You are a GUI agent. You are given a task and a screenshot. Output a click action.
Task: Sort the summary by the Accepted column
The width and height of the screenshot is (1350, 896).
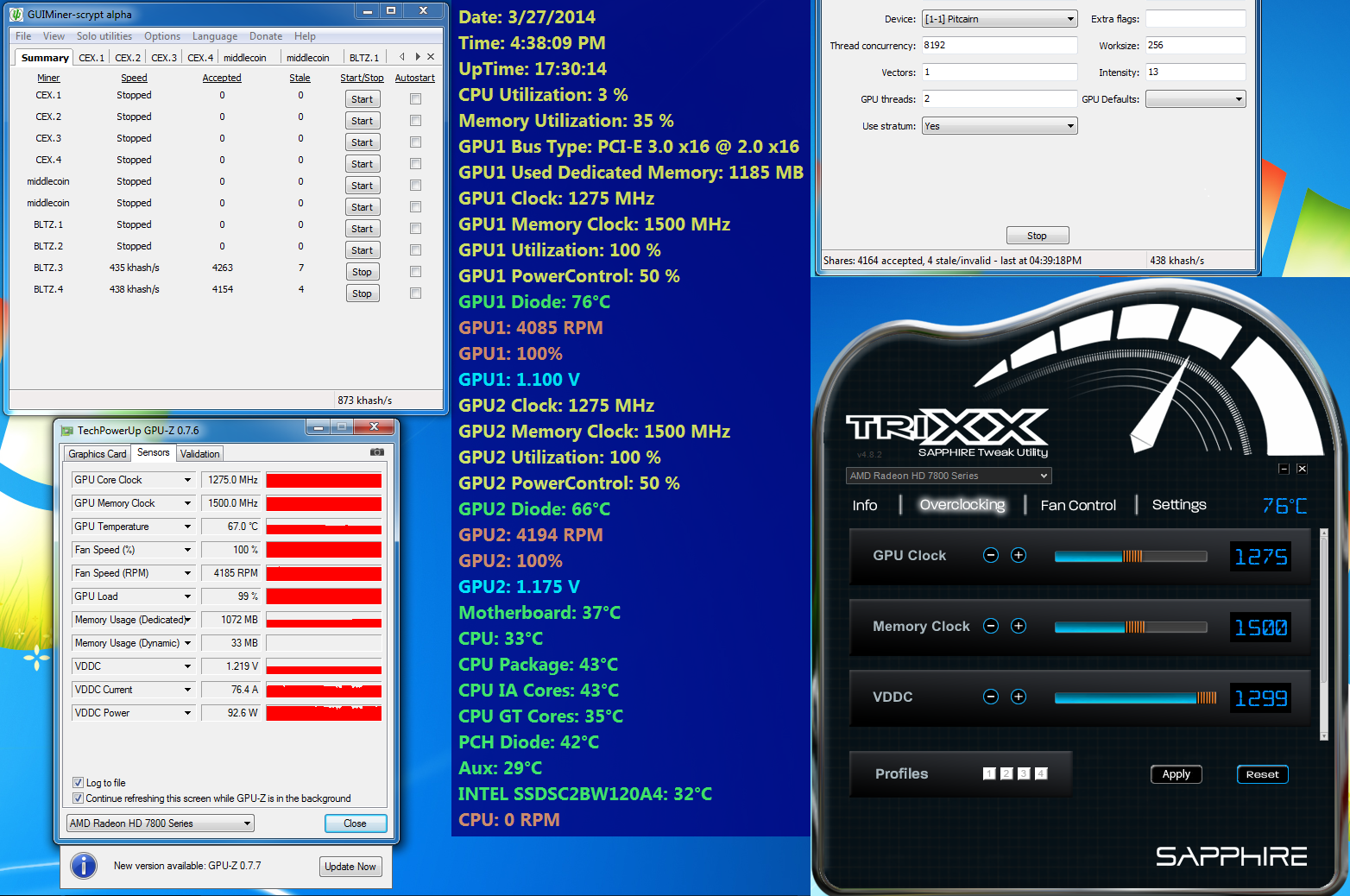(222, 78)
